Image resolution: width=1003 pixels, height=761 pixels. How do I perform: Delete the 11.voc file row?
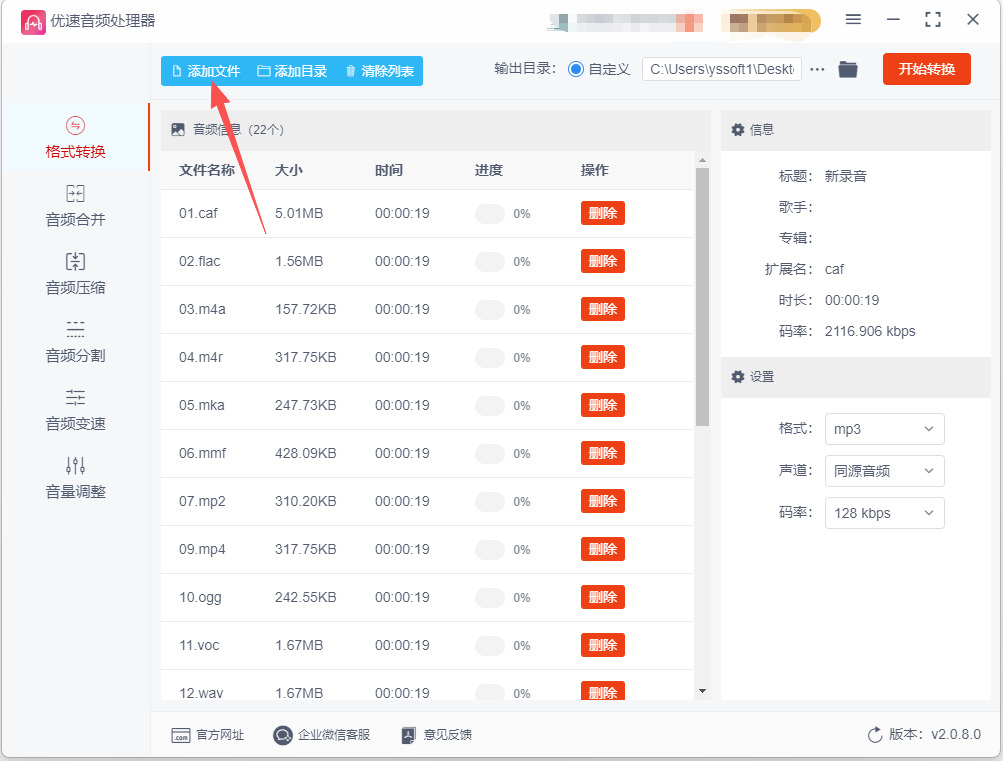tap(603, 645)
